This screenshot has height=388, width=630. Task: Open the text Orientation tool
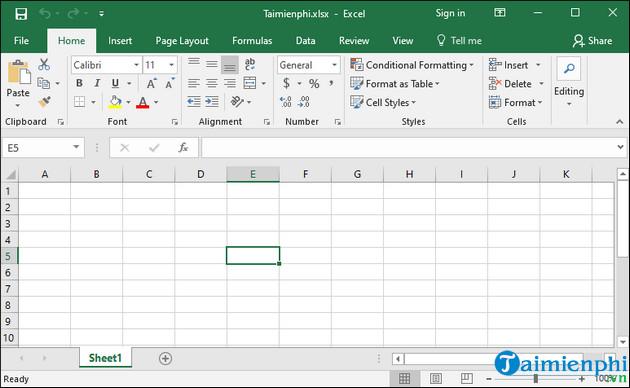(x=237, y=102)
